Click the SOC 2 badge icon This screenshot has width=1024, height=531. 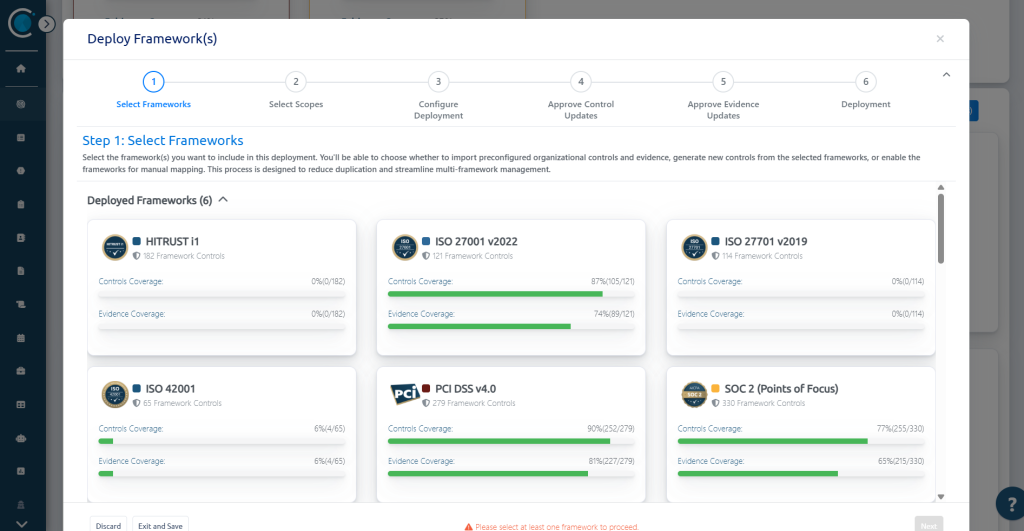tap(694, 394)
